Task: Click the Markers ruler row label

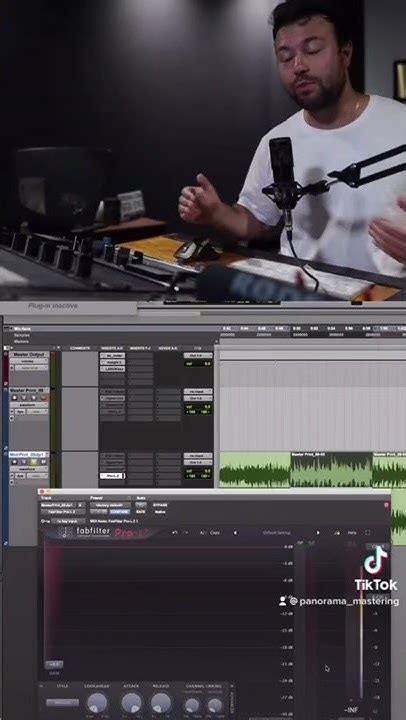Action: click(x=22, y=341)
